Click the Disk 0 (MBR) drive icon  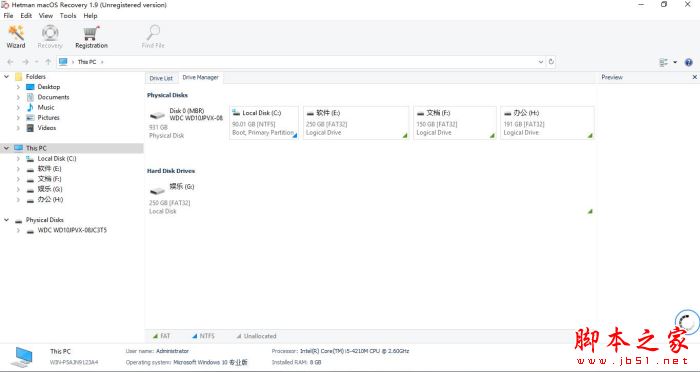tap(157, 115)
